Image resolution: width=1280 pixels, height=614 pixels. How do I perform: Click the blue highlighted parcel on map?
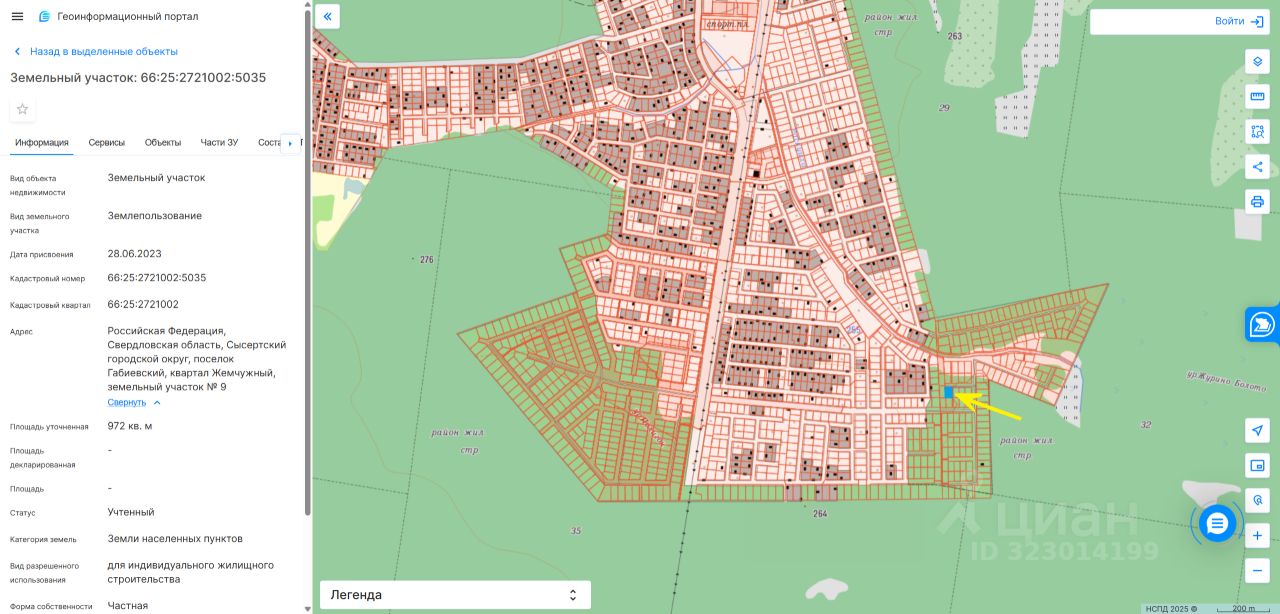click(x=948, y=392)
